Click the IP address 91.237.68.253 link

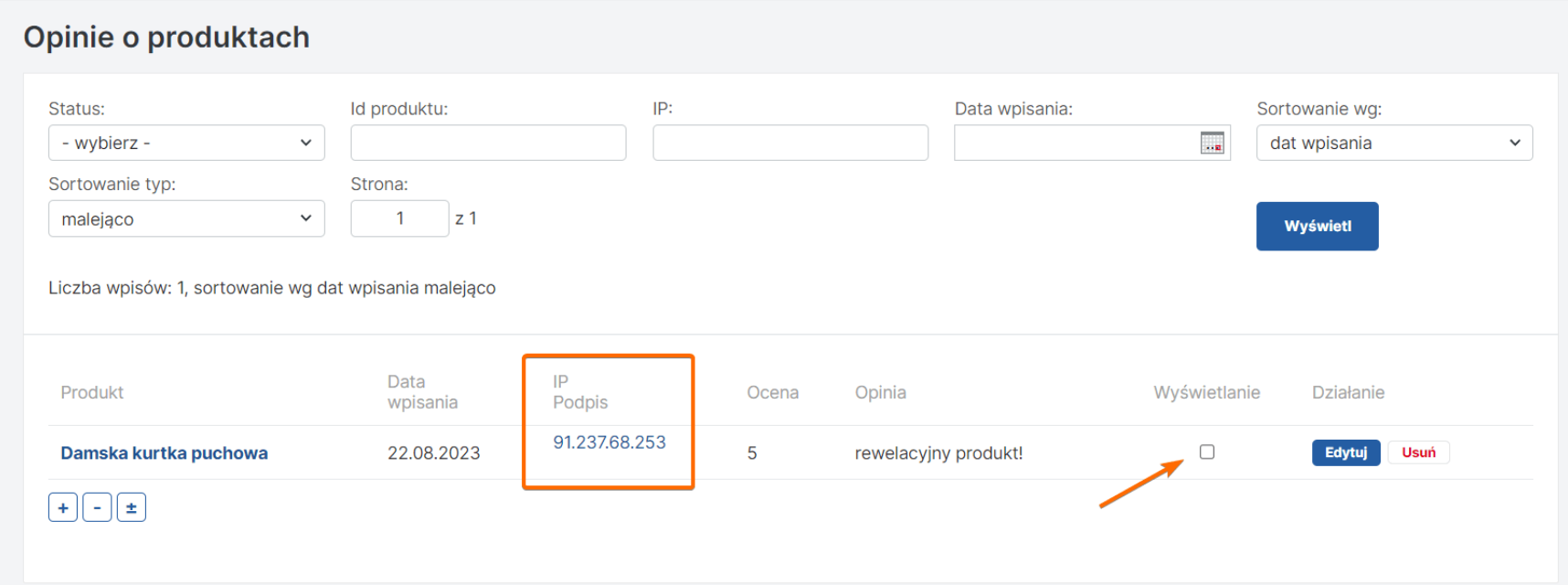pos(609,442)
